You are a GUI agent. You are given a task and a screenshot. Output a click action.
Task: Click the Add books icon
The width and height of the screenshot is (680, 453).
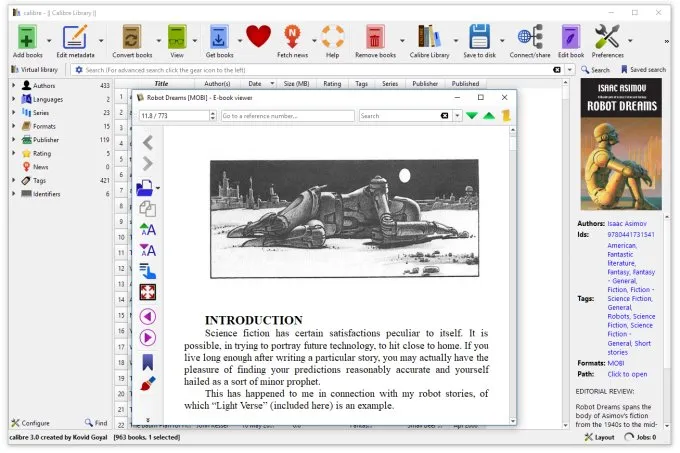click(x=27, y=37)
